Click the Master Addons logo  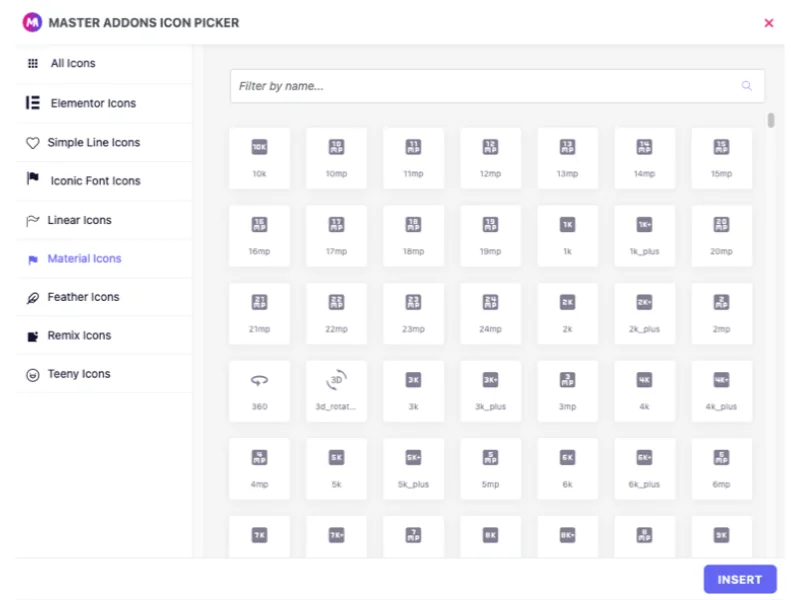coord(32,22)
